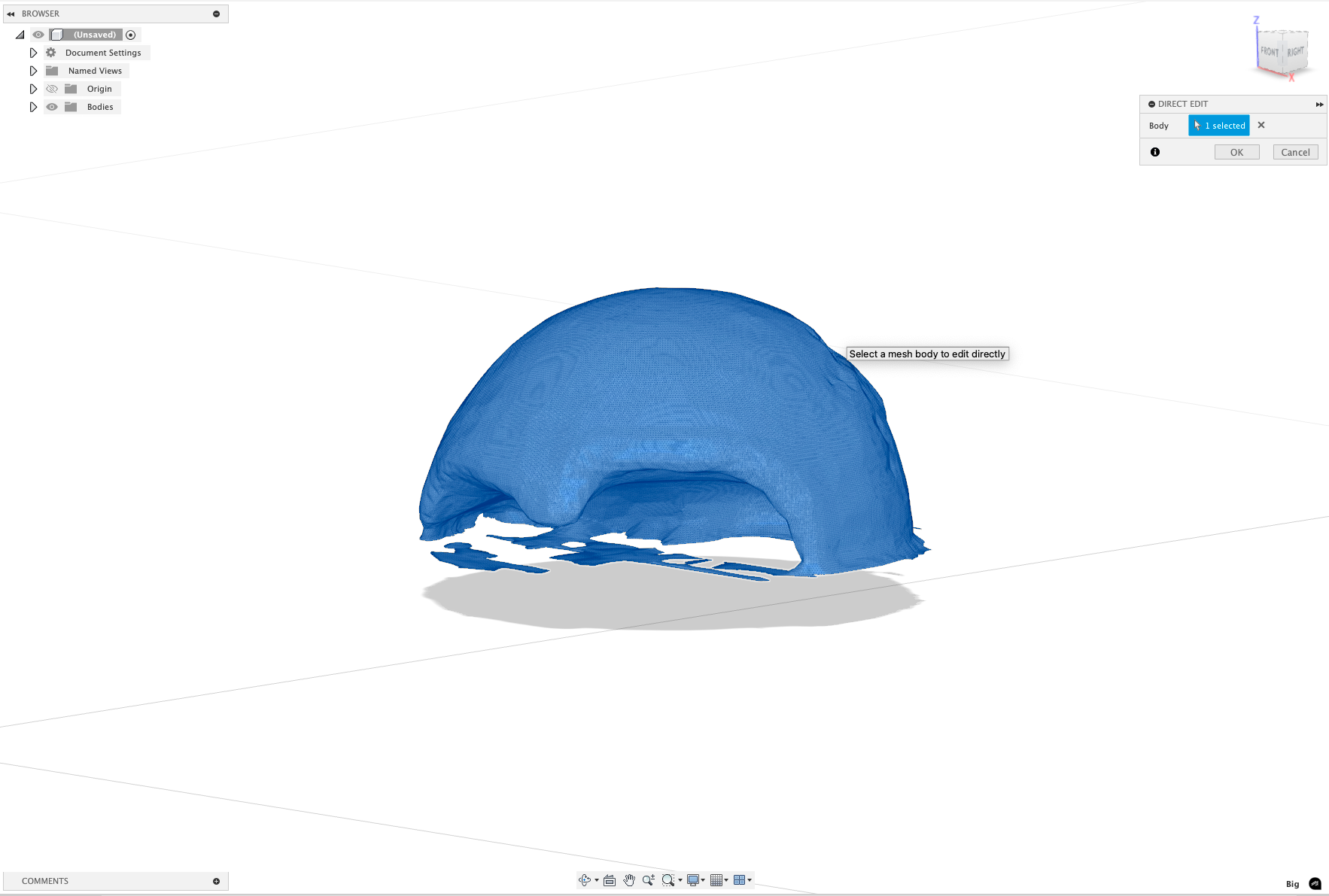
Task: Clear the Body selection with X
Action: [1261, 125]
